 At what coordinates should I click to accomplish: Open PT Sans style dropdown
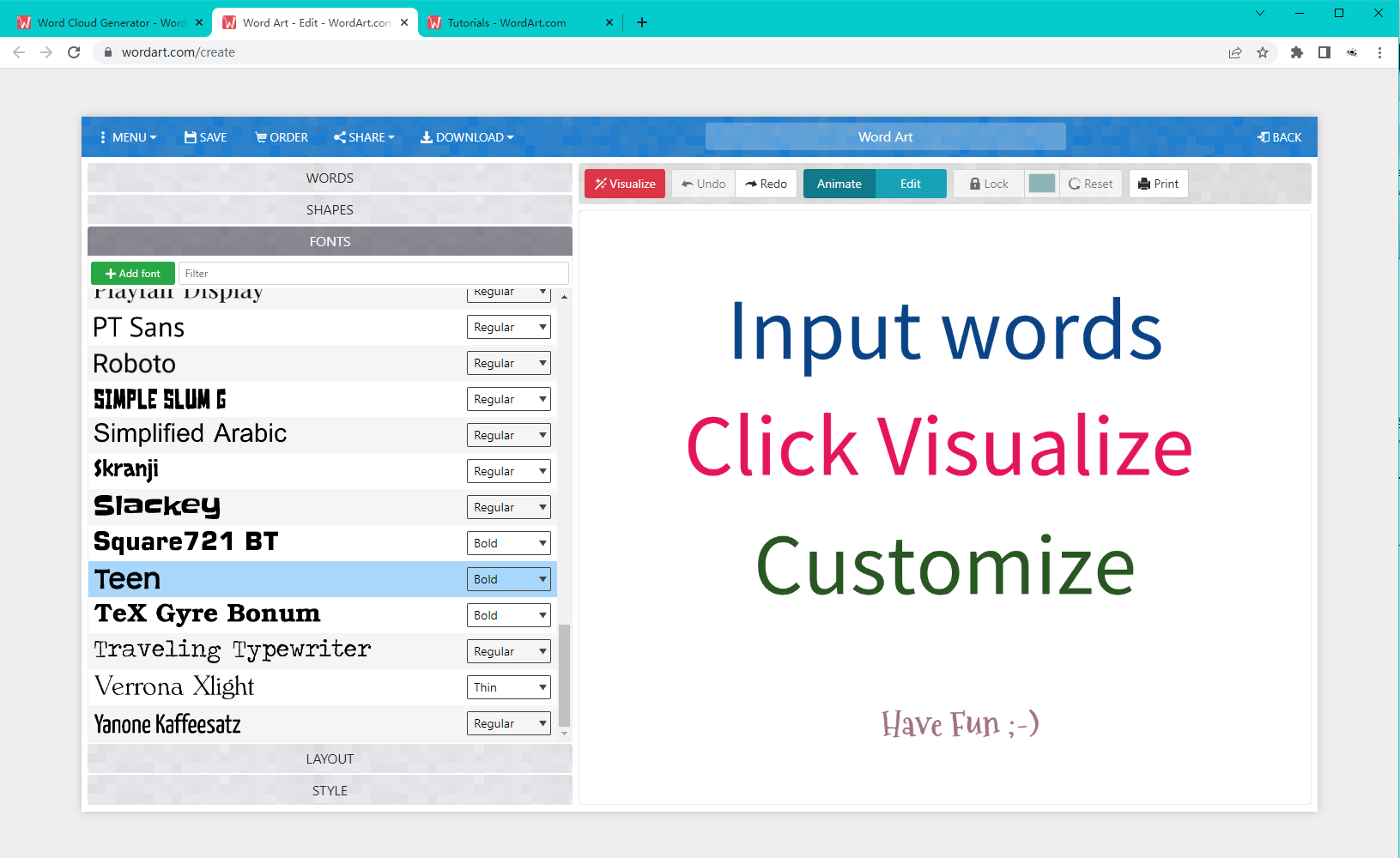509,327
